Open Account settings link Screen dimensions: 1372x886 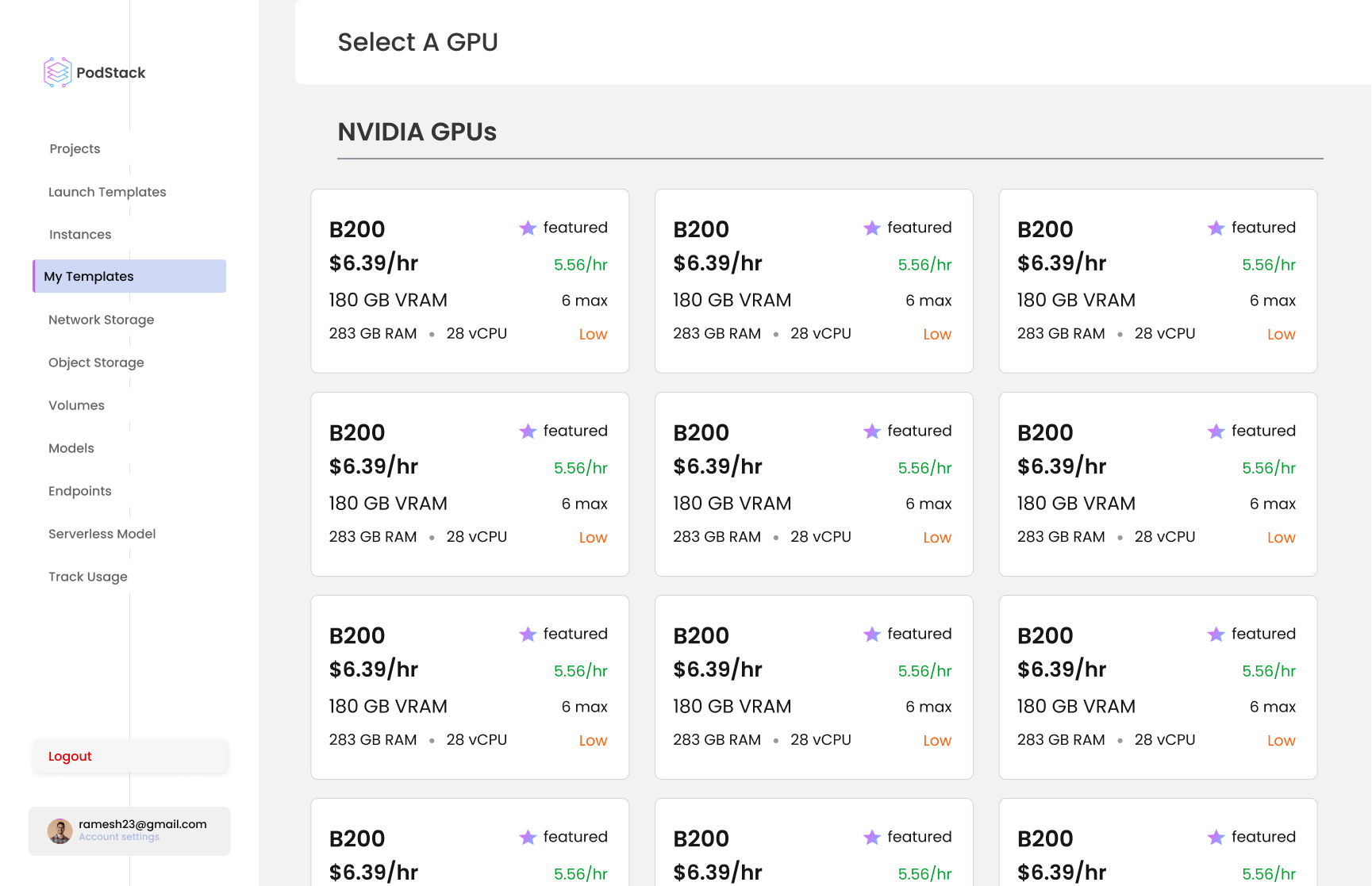coord(119,837)
